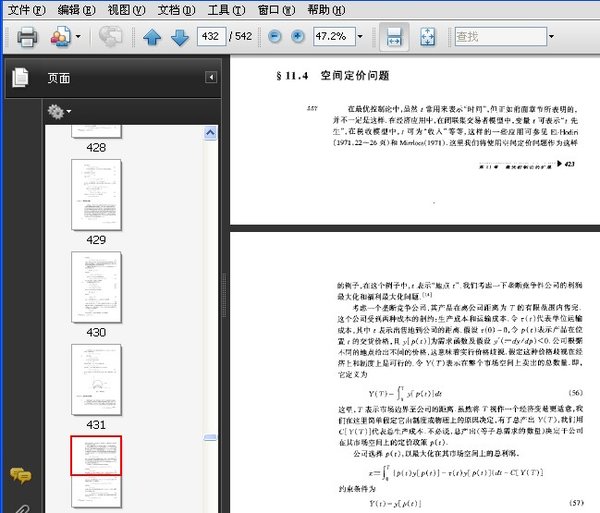This screenshot has width=600, height=513.
Task: Open the 帮助 (Help) menu
Action: pyautogui.click(x=326, y=10)
